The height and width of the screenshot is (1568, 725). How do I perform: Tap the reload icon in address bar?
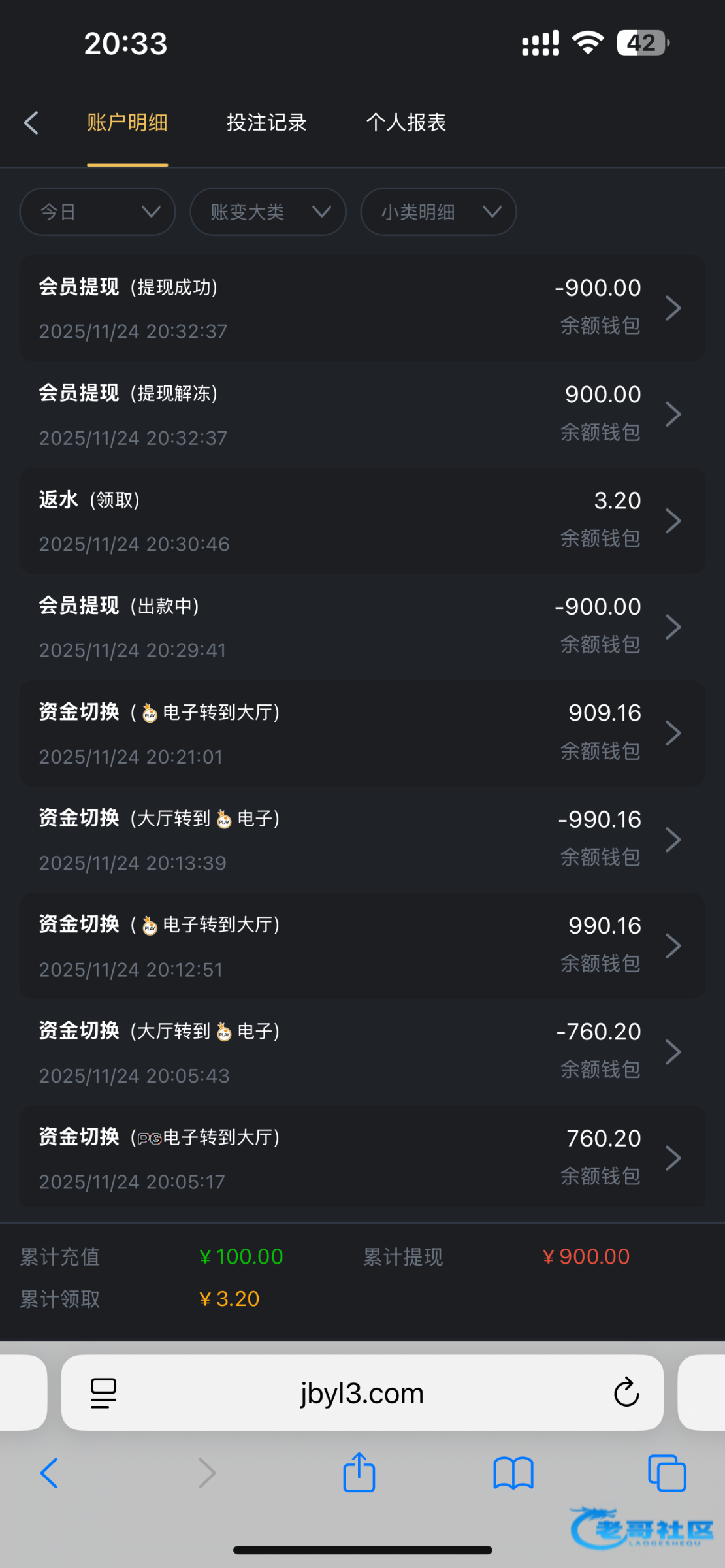[x=626, y=1392]
